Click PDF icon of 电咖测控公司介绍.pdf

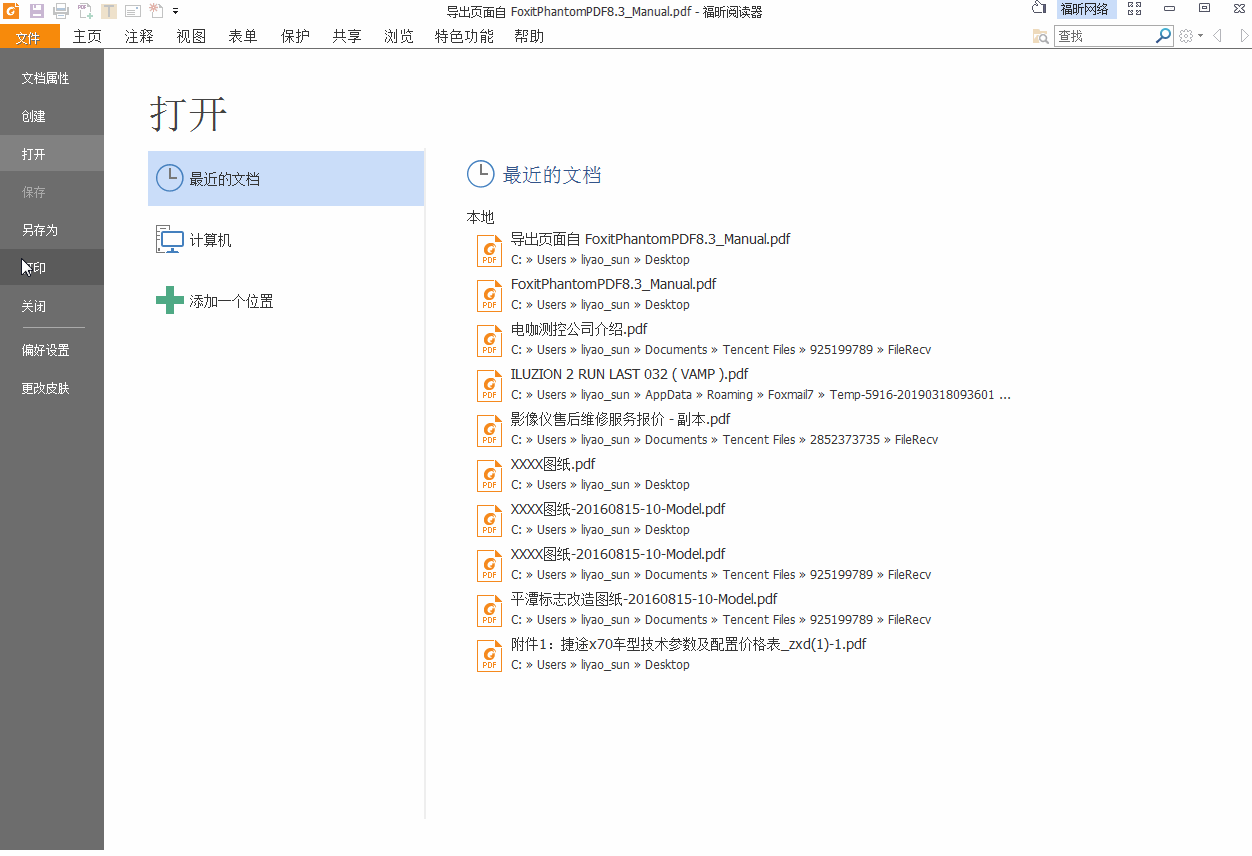click(489, 340)
